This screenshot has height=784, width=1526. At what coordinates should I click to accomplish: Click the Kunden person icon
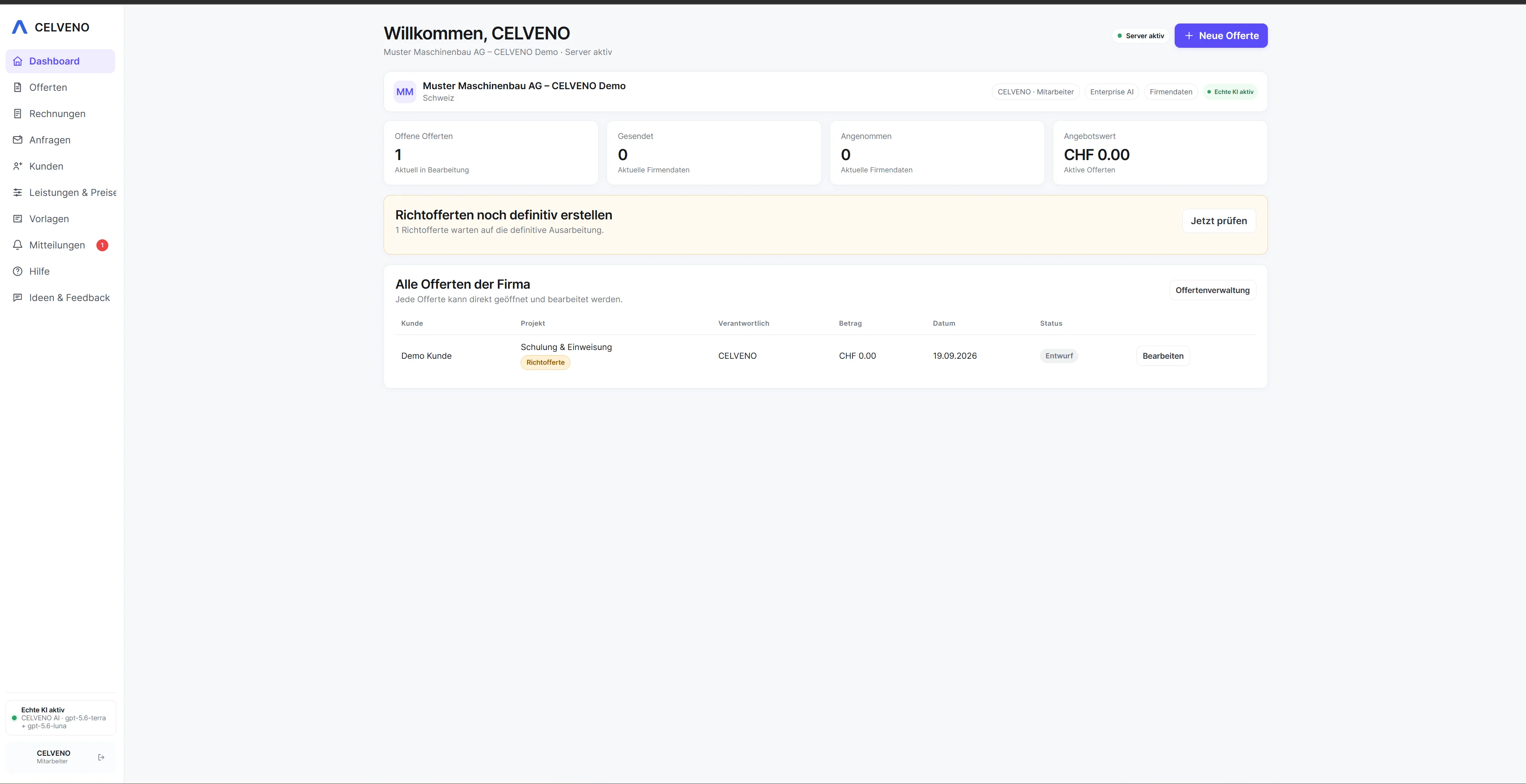[x=18, y=166]
